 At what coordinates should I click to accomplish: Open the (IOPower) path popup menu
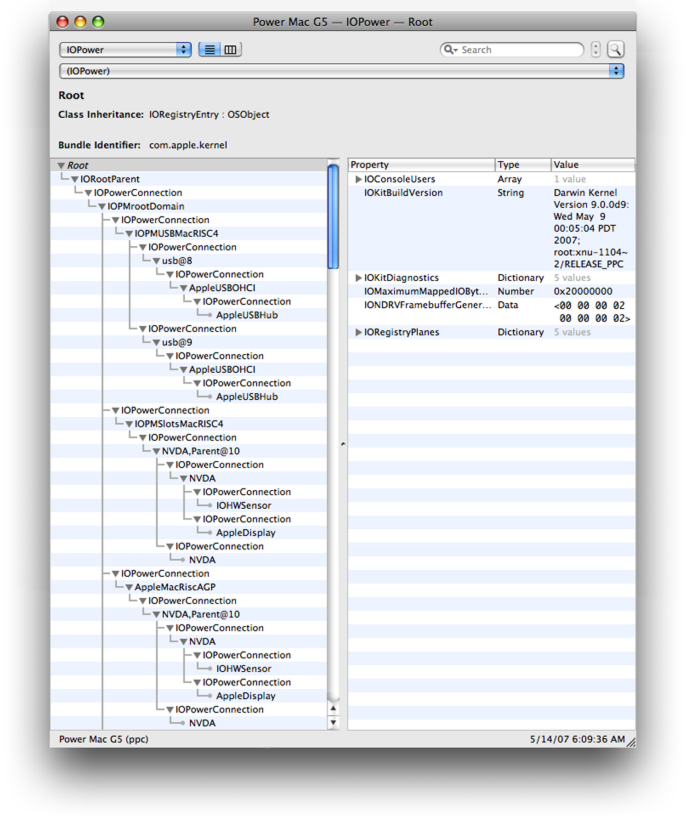click(341, 71)
